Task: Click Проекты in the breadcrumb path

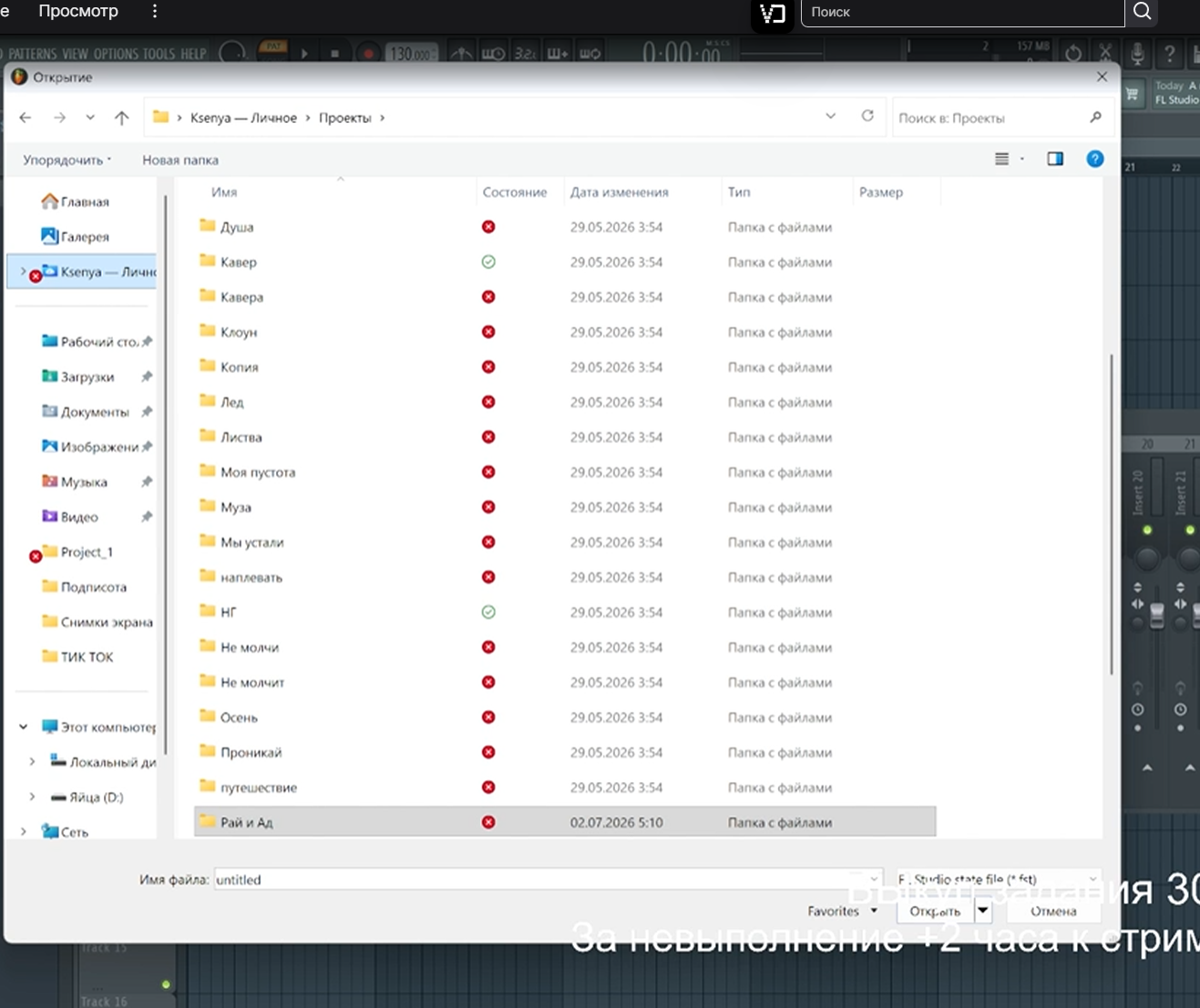Action: [345, 118]
